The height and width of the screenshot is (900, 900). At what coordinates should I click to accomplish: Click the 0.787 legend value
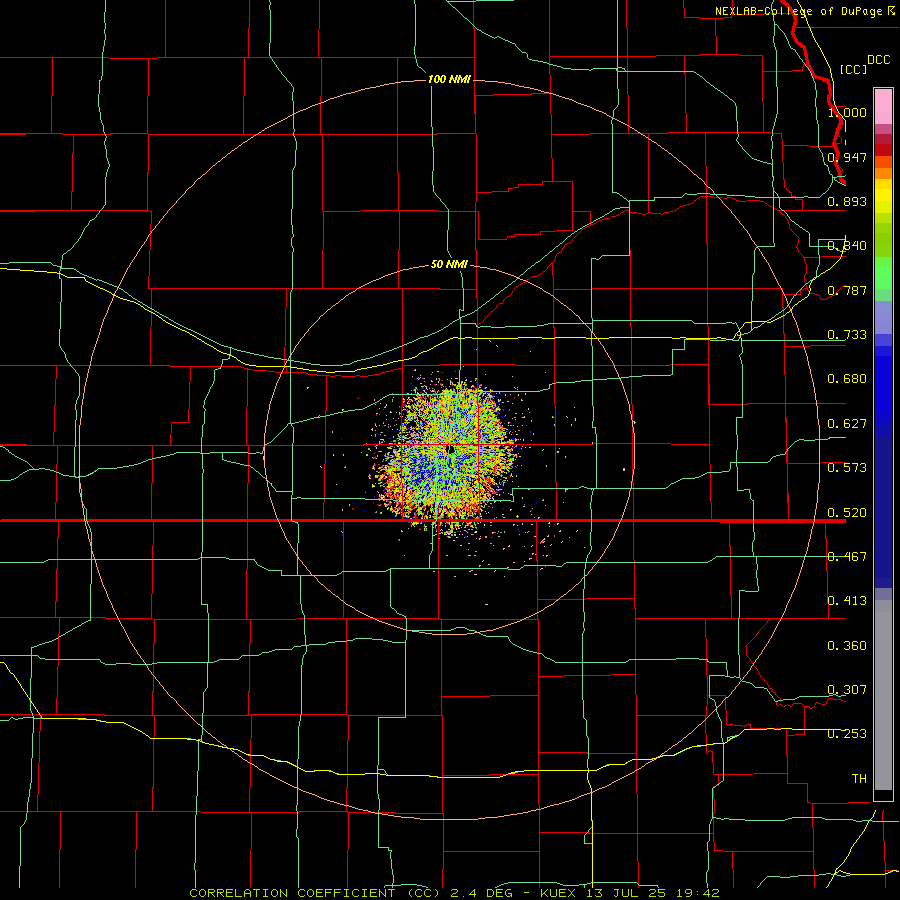(x=847, y=290)
